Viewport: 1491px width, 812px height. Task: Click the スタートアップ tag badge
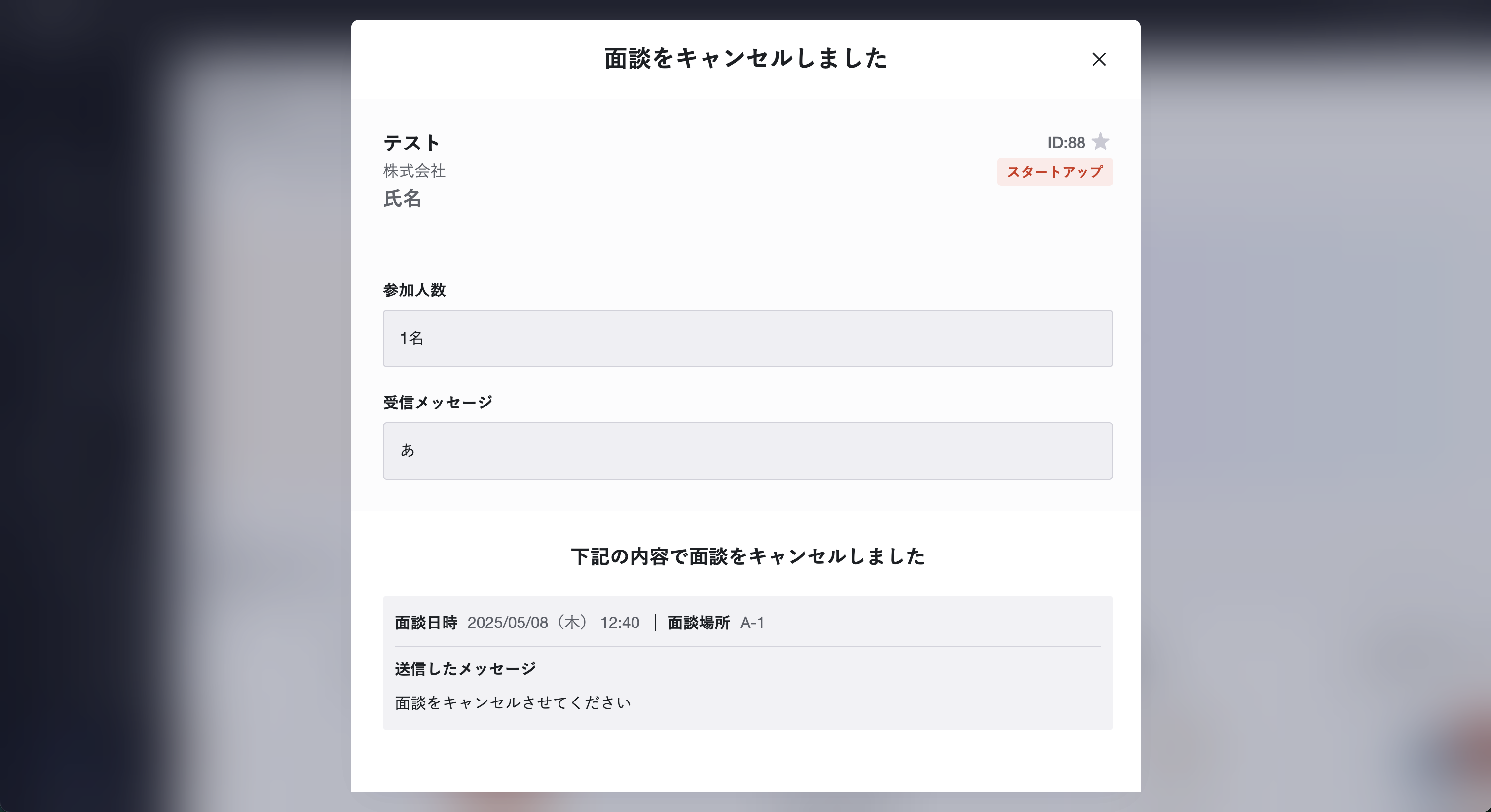coord(1054,172)
